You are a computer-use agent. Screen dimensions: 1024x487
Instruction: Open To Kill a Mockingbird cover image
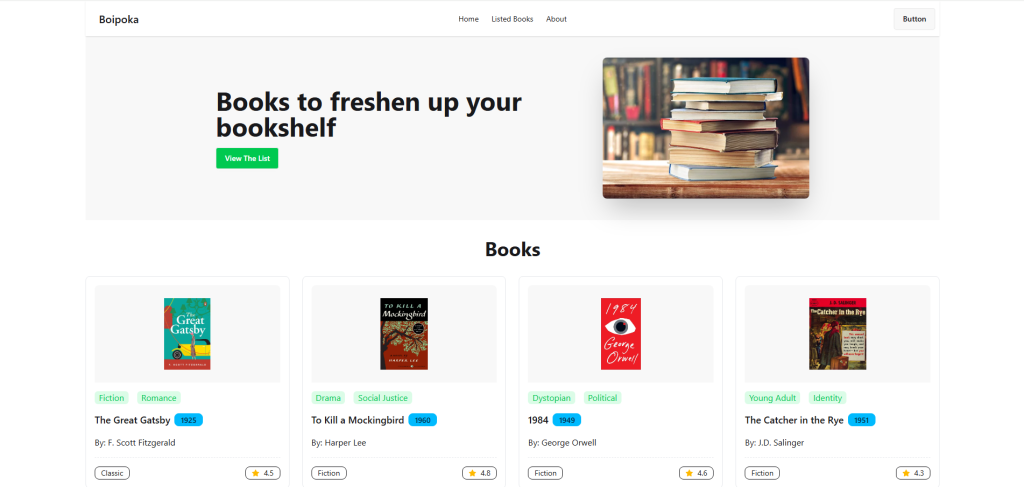[x=404, y=334]
